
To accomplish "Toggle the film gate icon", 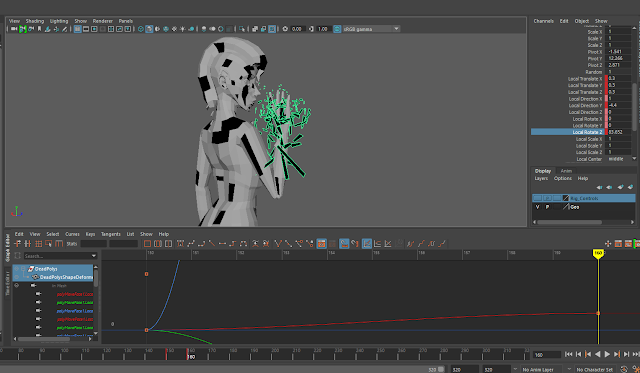I will pos(86,29).
